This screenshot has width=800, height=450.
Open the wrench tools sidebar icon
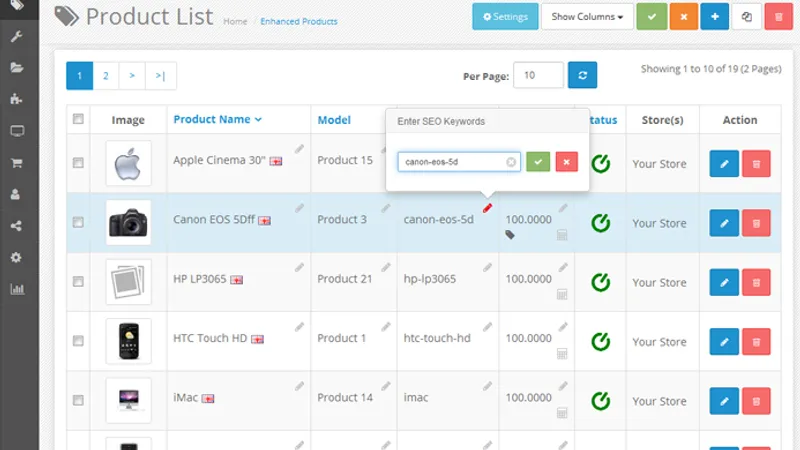16,36
